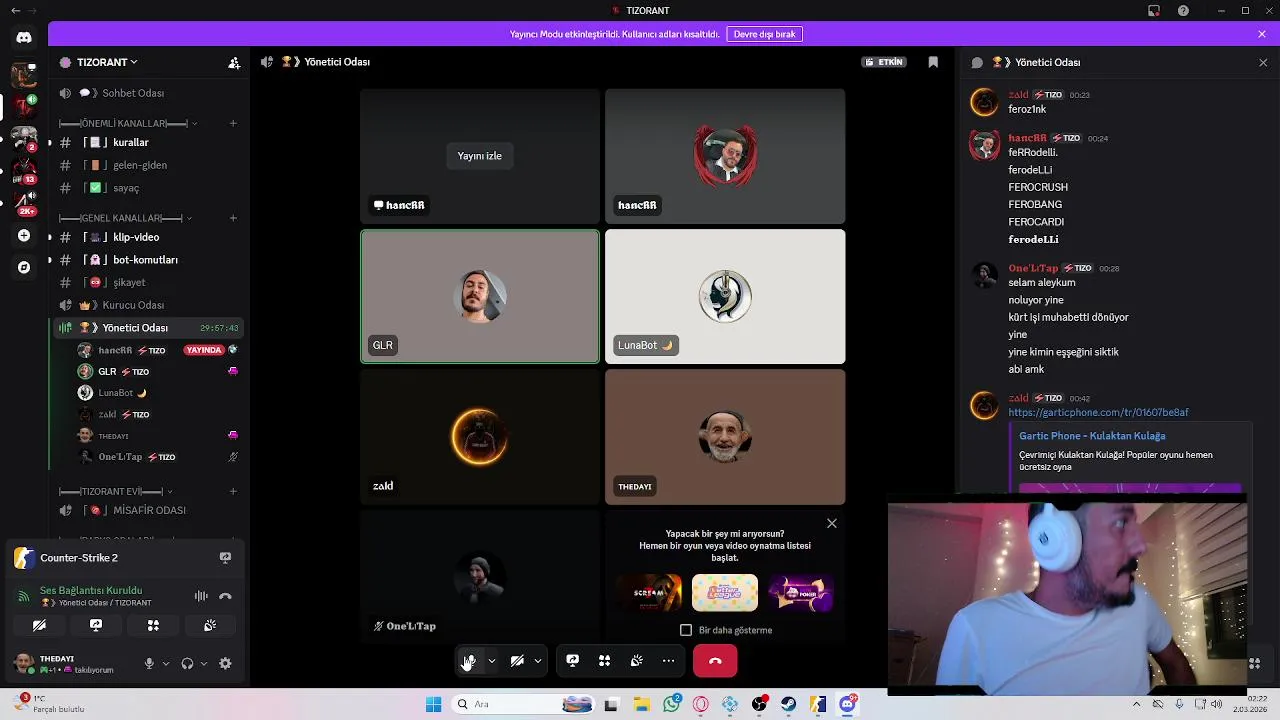Open more call options ellipsis
Screen dimensions: 1280x720
coord(669,661)
